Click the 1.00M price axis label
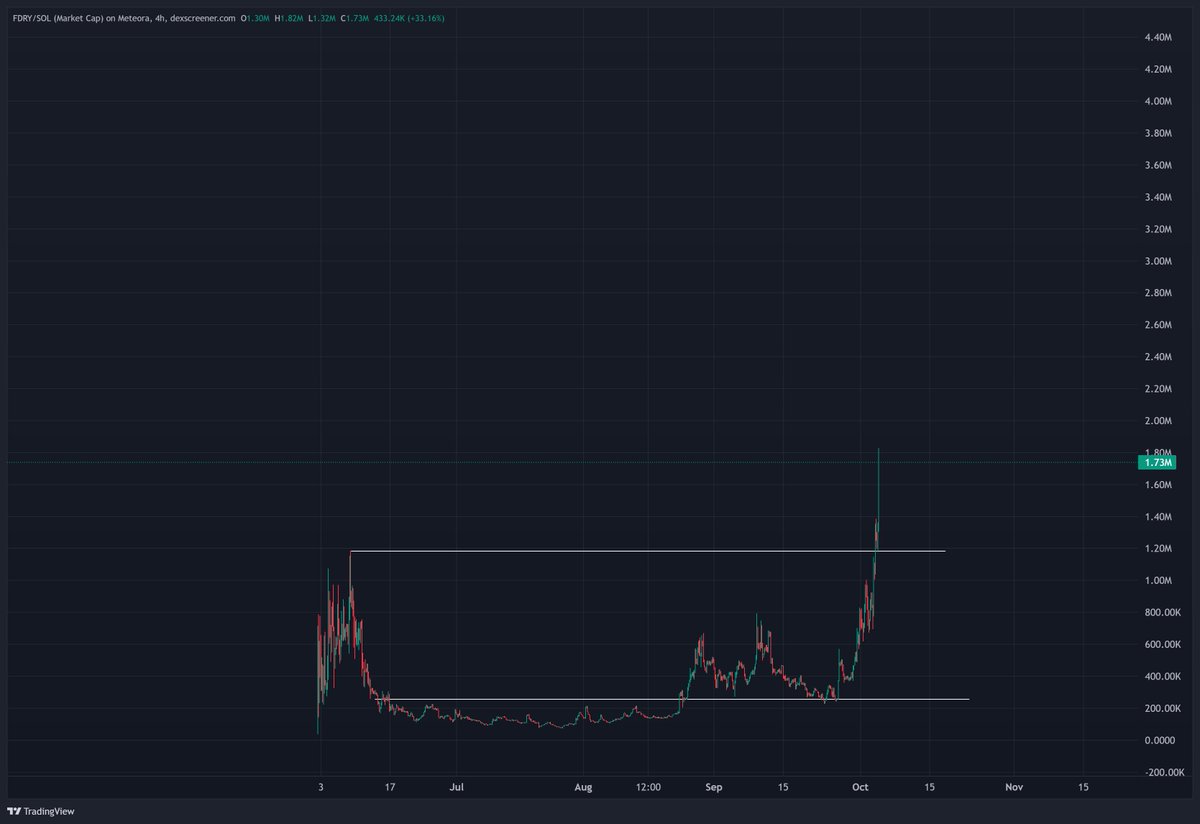This screenshot has height=824, width=1200. [1156, 581]
